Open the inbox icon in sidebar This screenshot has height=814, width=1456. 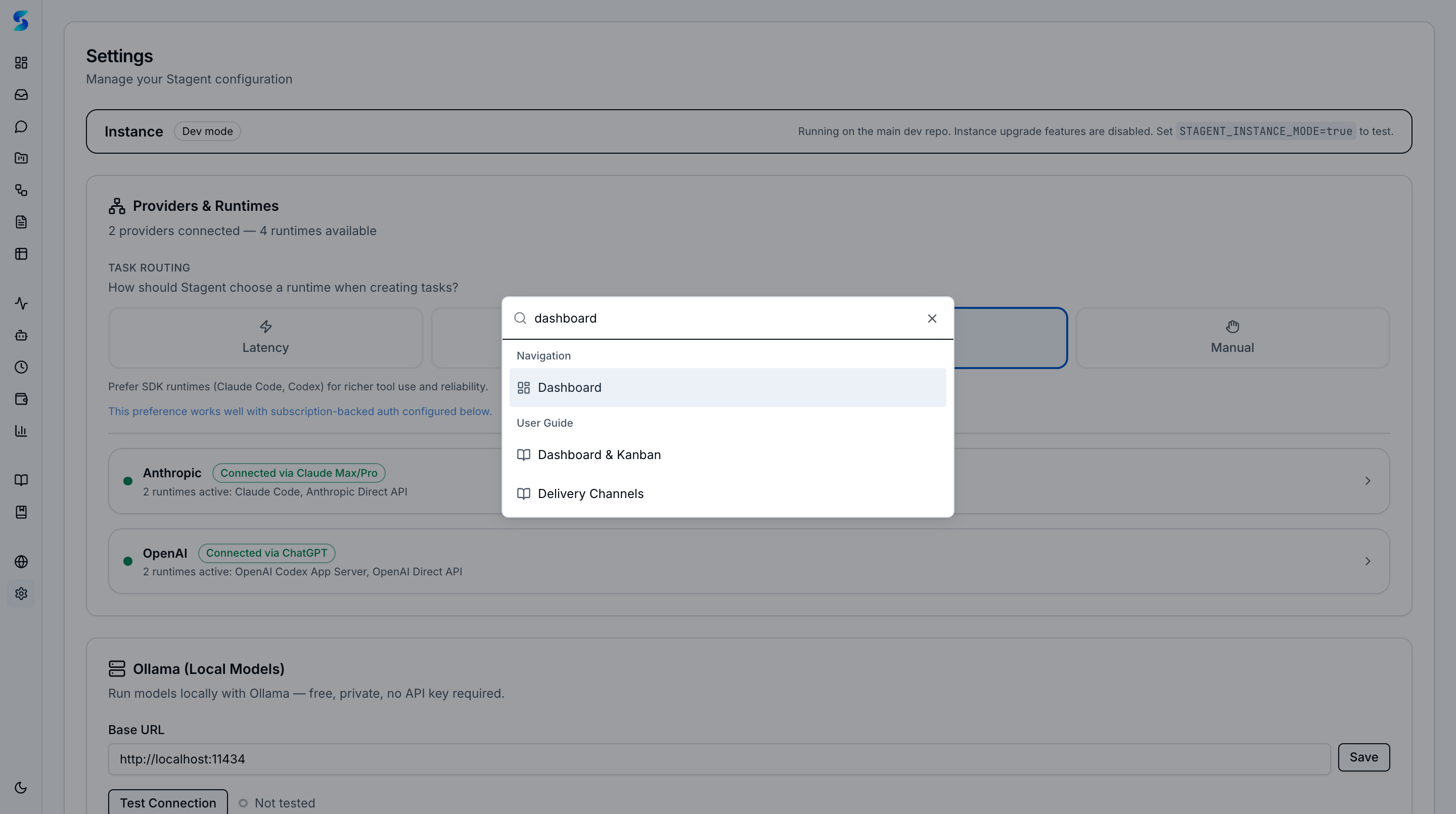point(21,95)
